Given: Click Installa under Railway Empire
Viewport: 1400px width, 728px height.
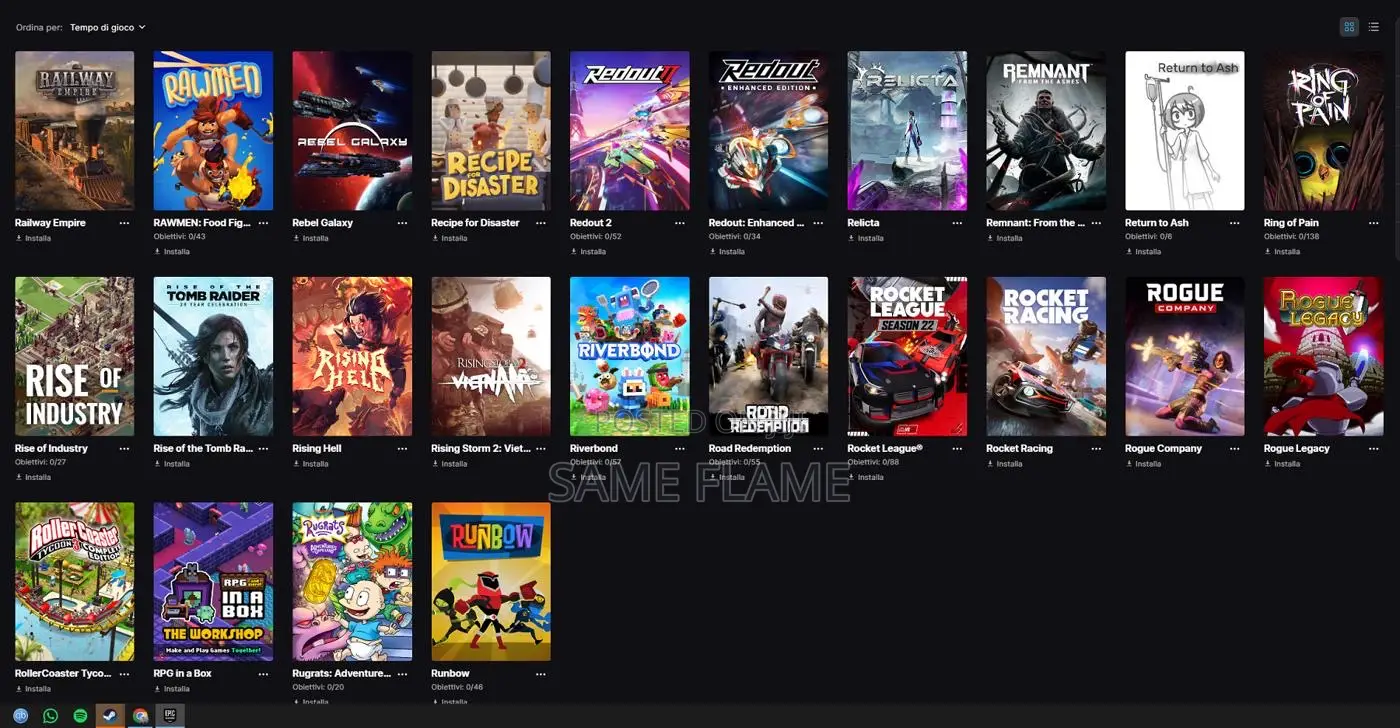Looking at the screenshot, I should 33,238.
